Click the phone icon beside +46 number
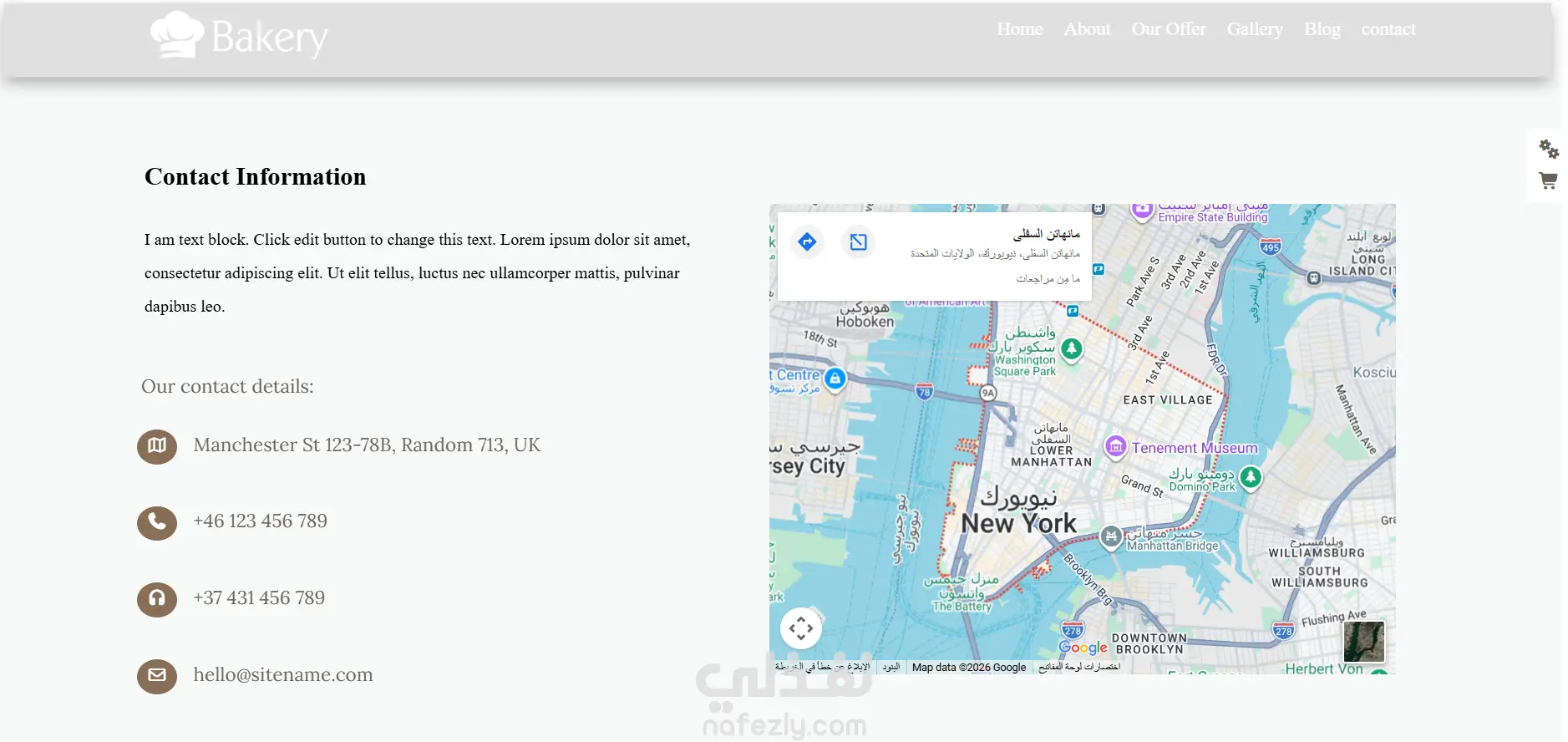 click(x=157, y=522)
